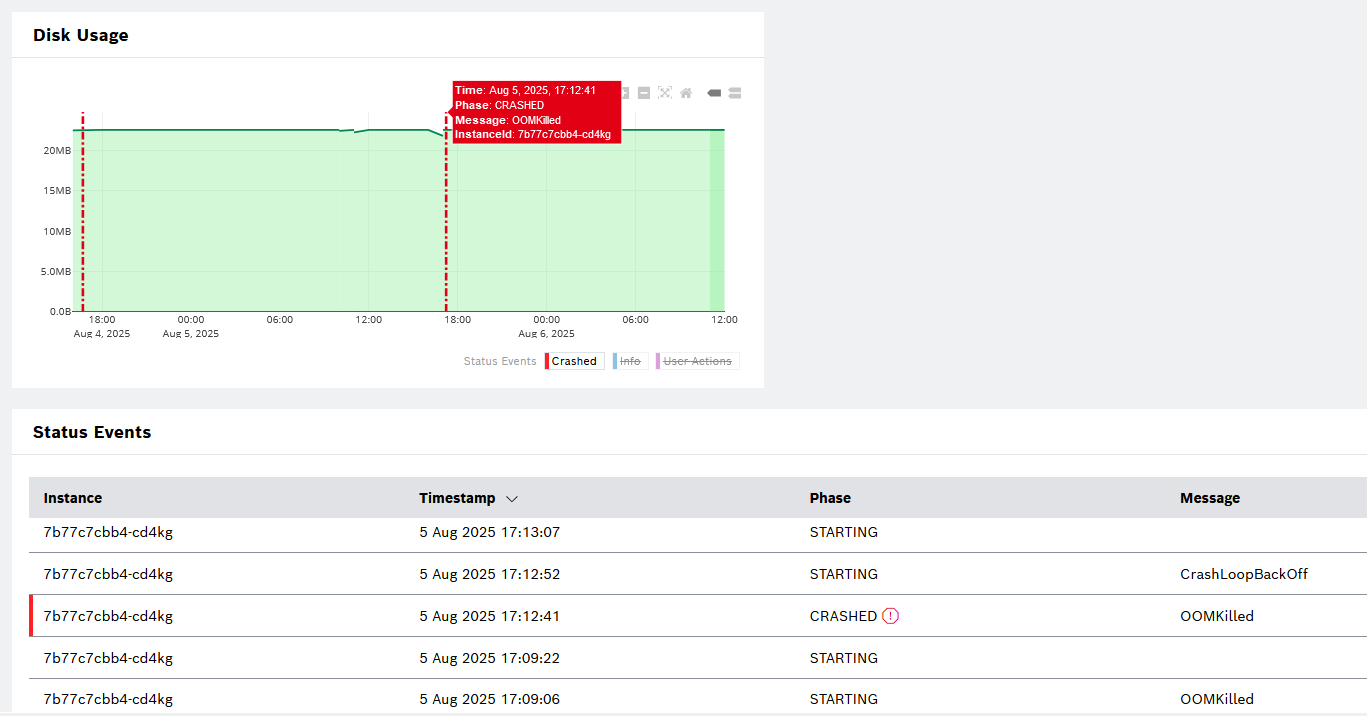Click the Timestamp sort chevron
Image resolution: width=1367 pixels, height=716 pixels.
point(512,498)
